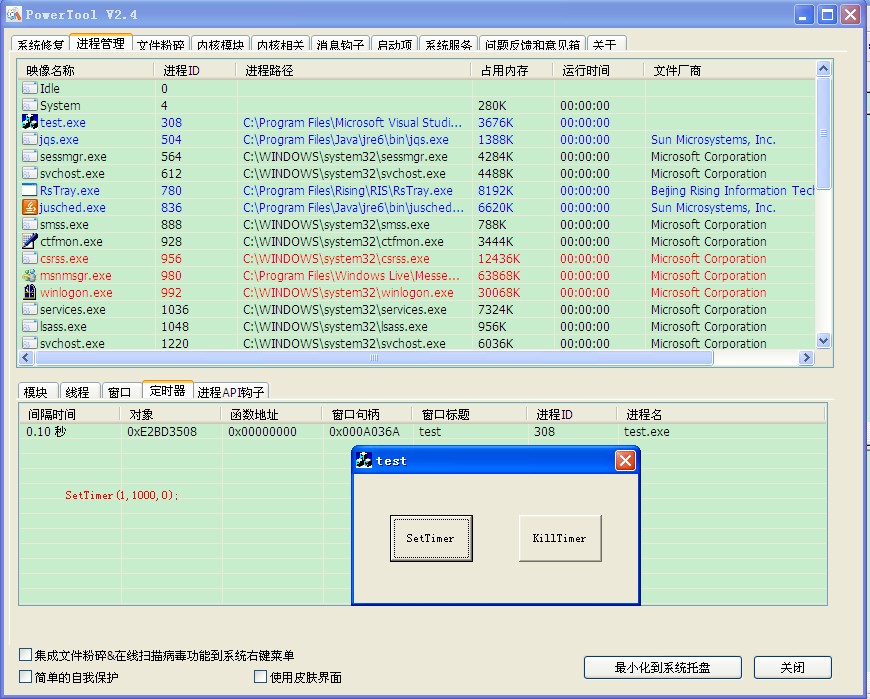The height and width of the screenshot is (699, 870).
Task: Sort by 占用内存 column header
Action: (x=512, y=70)
